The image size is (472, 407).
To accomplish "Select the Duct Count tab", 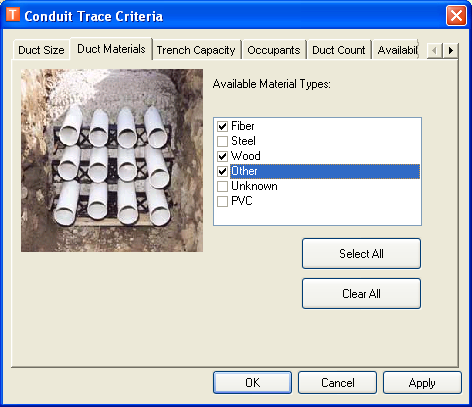I will pos(339,50).
